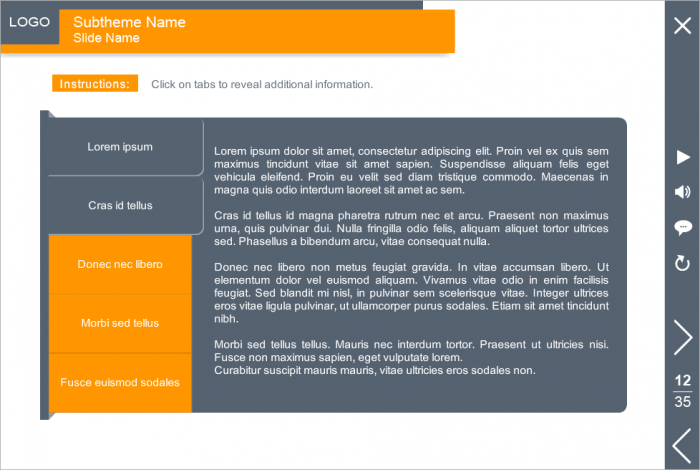Click paragraph starting 'Cras id tellus id magna'
The image size is (700, 470).
[x=411, y=229]
